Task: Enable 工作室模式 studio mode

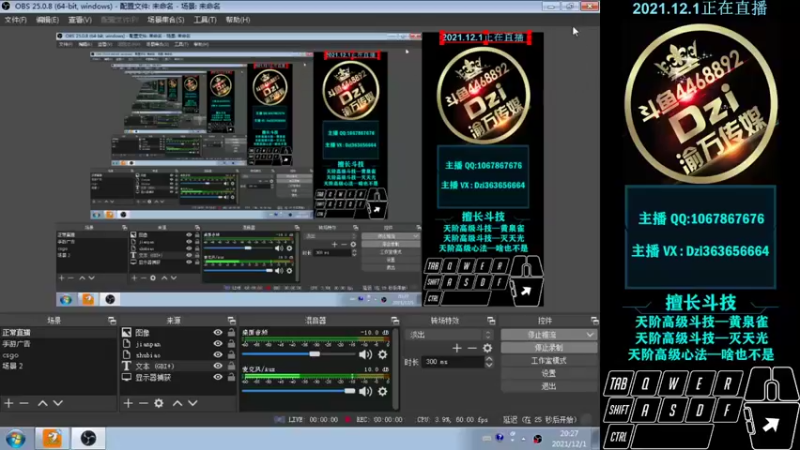Action: click(548, 360)
